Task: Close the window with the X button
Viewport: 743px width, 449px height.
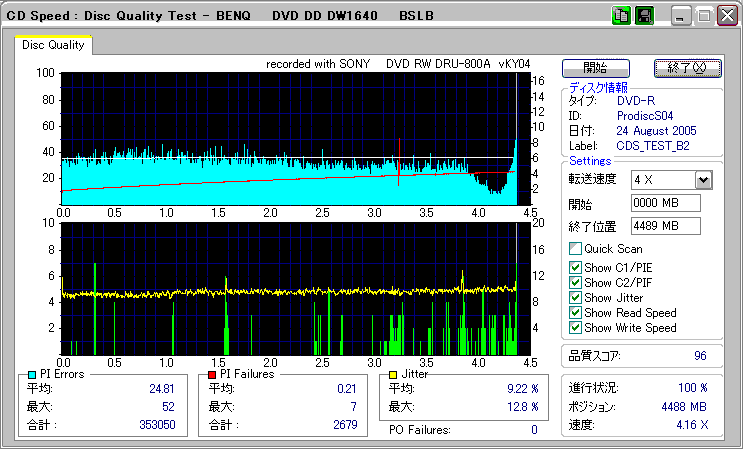Action: point(726,16)
